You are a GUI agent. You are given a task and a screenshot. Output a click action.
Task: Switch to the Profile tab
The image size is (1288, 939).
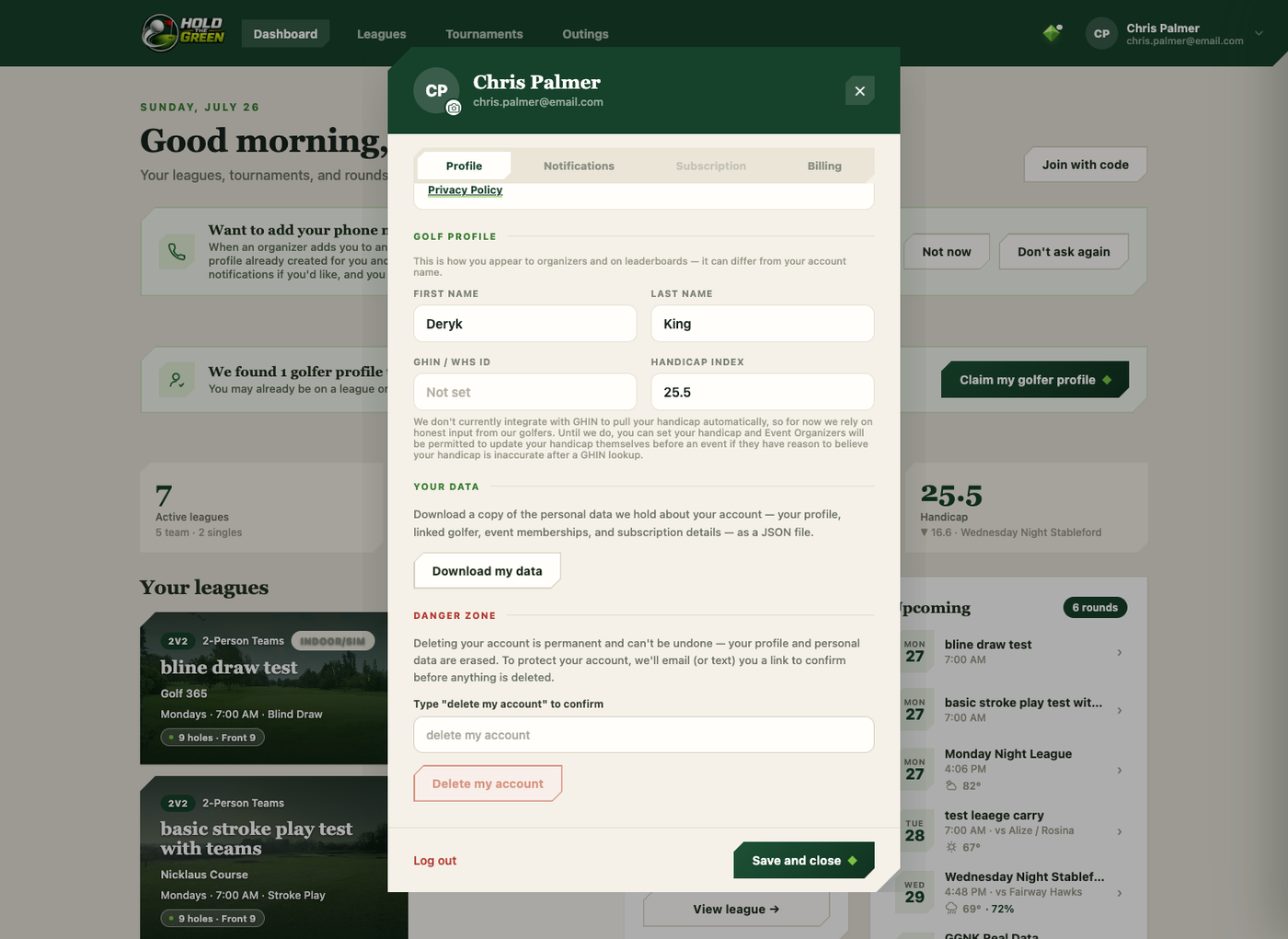(x=464, y=166)
